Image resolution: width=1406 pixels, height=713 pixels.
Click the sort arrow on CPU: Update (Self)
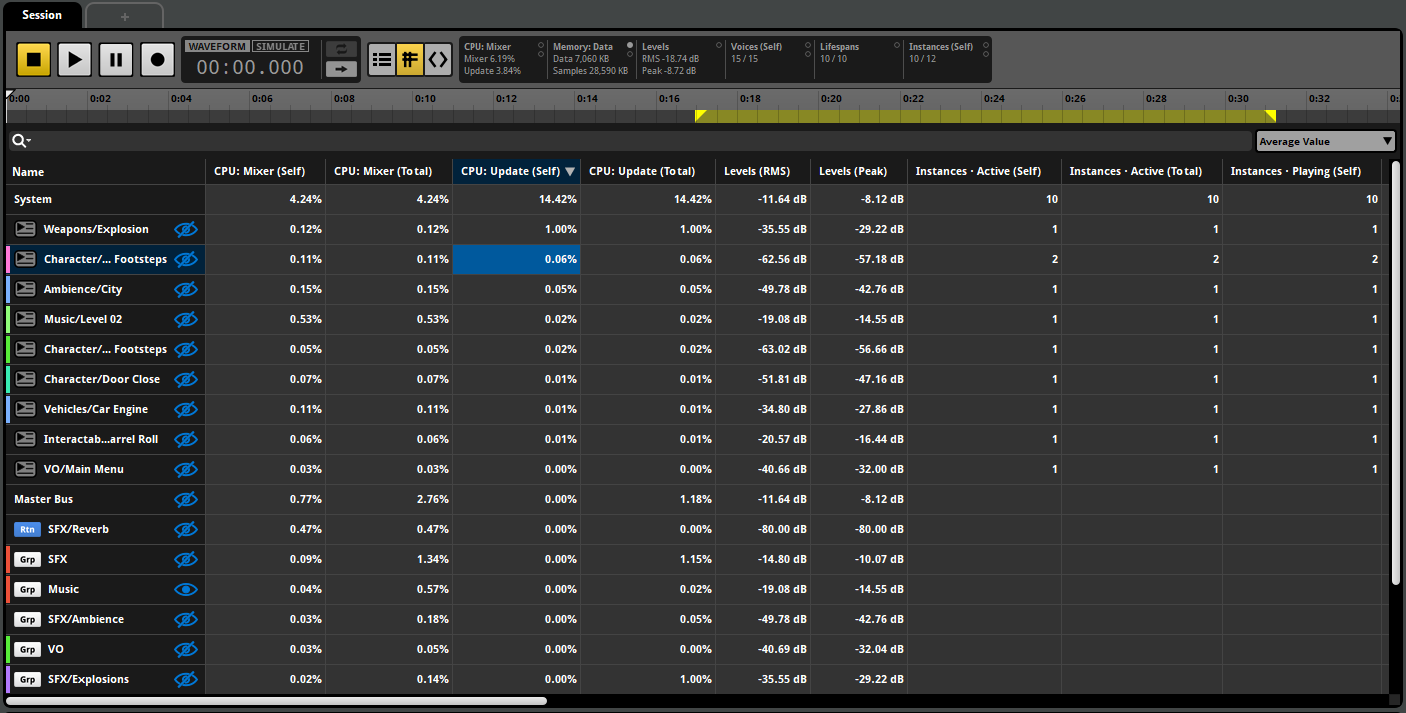click(x=570, y=171)
